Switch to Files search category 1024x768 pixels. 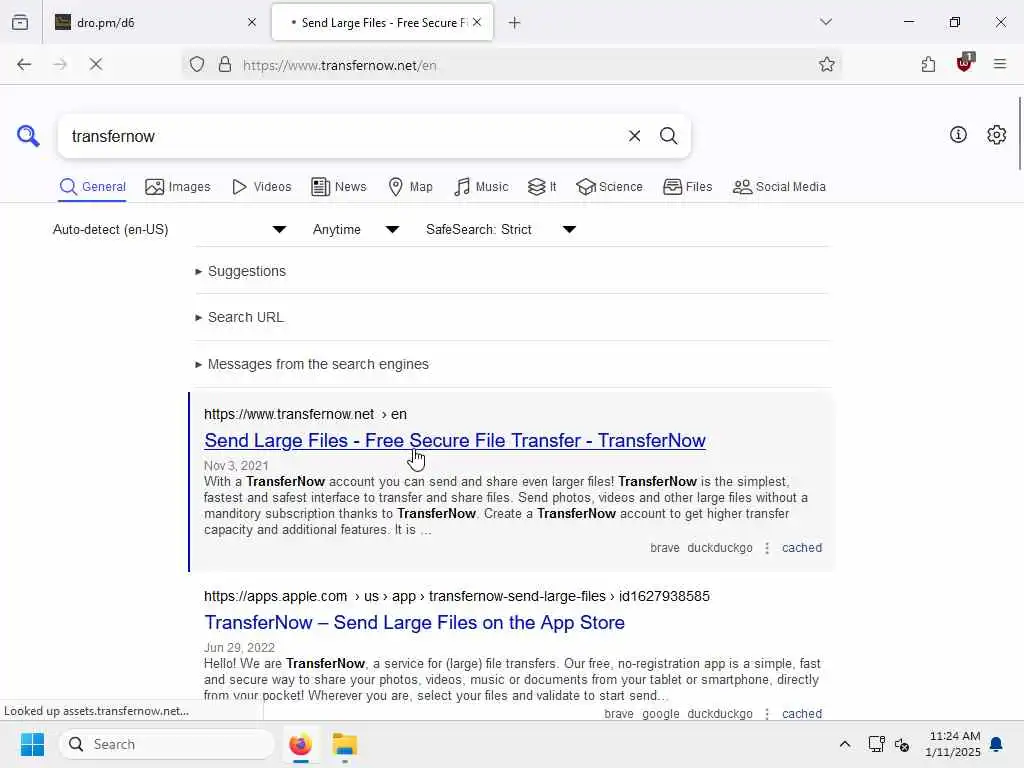pyautogui.click(x=688, y=187)
